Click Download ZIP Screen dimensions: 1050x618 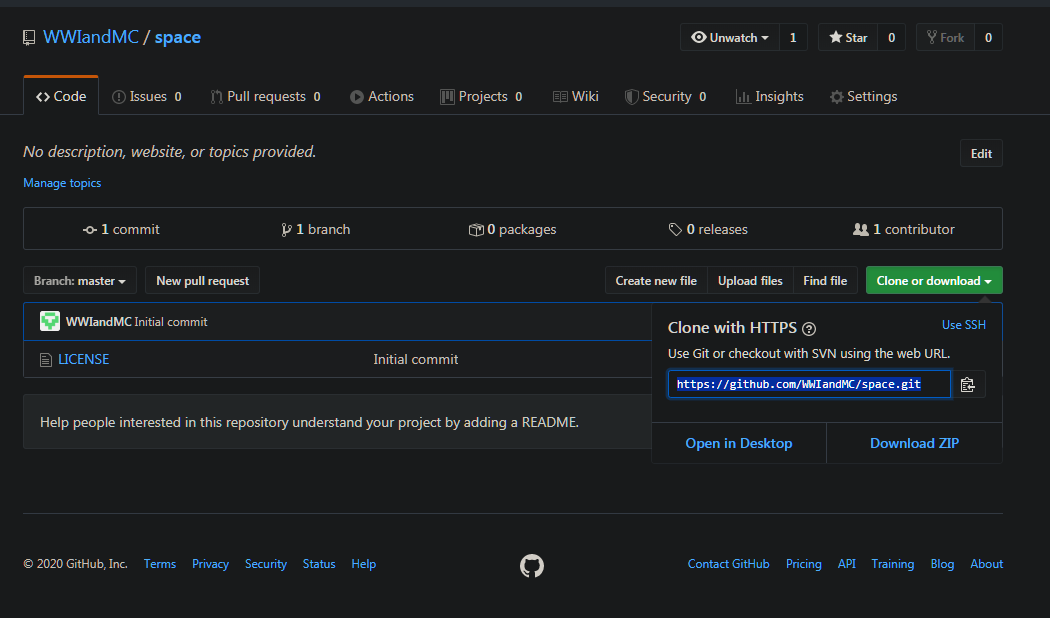click(x=914, y=443)
